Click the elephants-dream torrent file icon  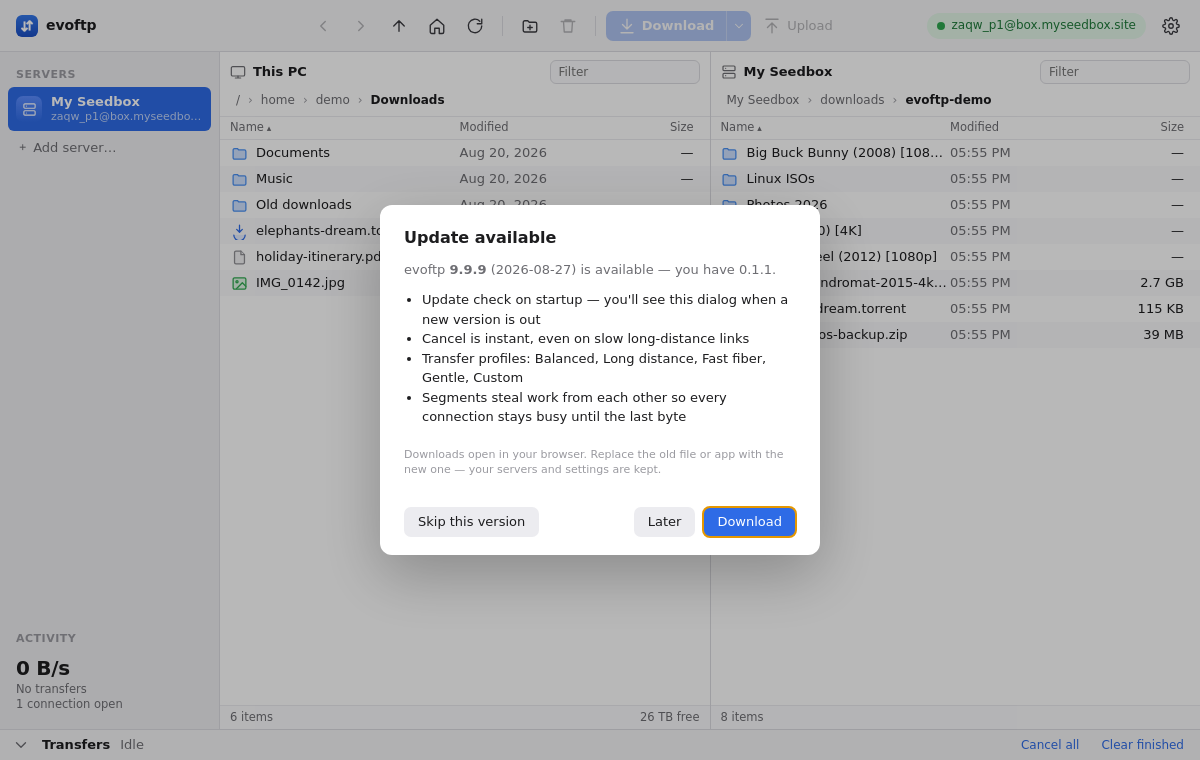click(x=239, y=231)
